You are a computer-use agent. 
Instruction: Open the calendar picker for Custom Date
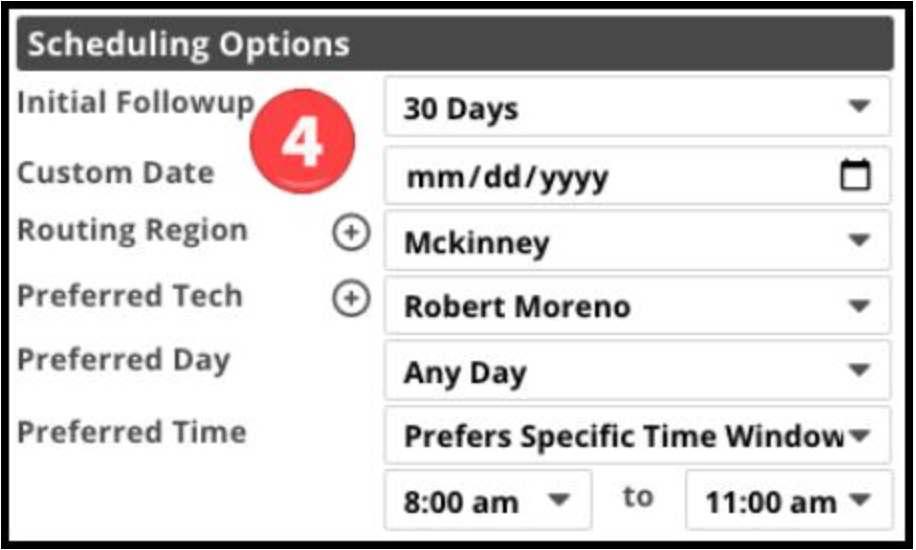pos(855,177)
